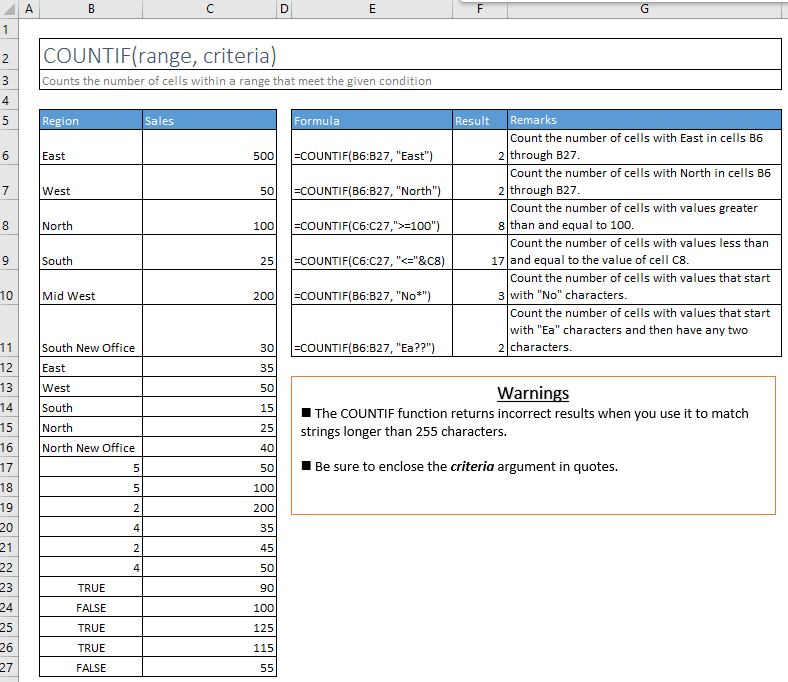Viewport: 788px width, 682px height.
Task: Select the Formula header cell
Action: coord(372,120)
